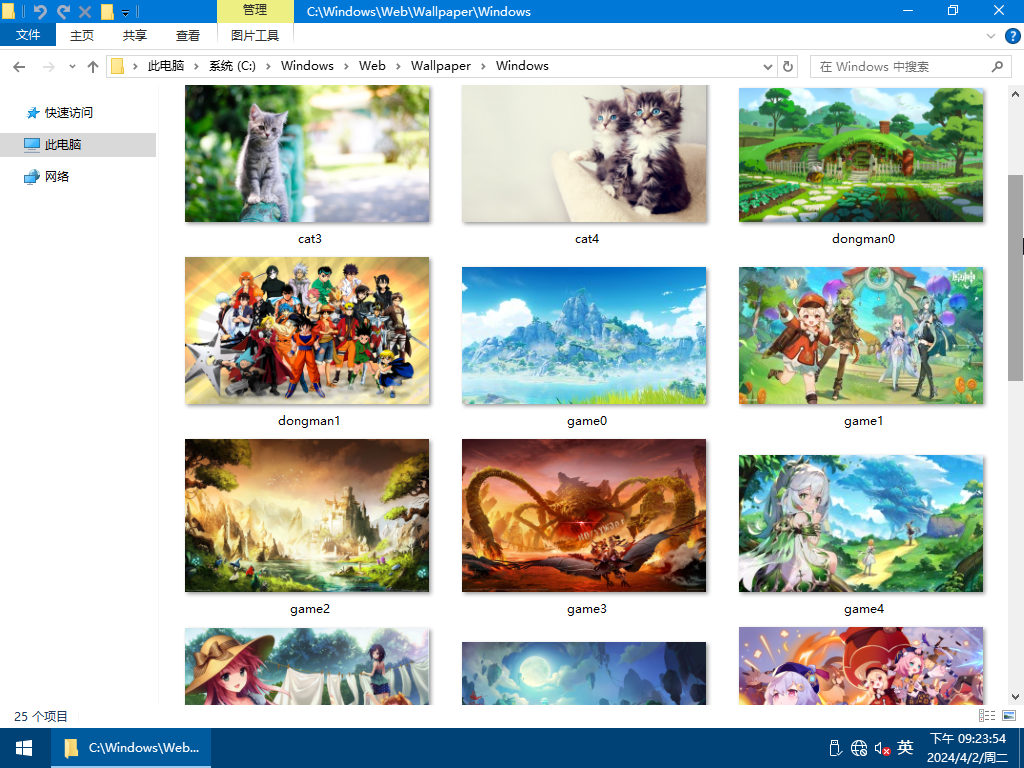Select the game3 wallpaper thumbnail

click(x=584, y=516)
